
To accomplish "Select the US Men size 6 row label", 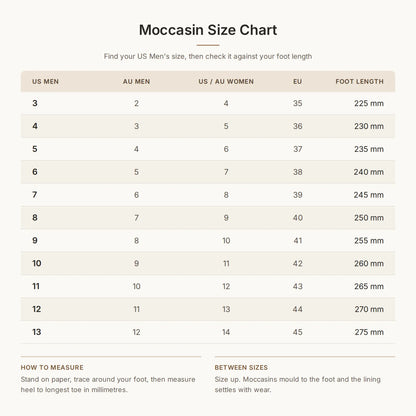I will coord(35,172).
